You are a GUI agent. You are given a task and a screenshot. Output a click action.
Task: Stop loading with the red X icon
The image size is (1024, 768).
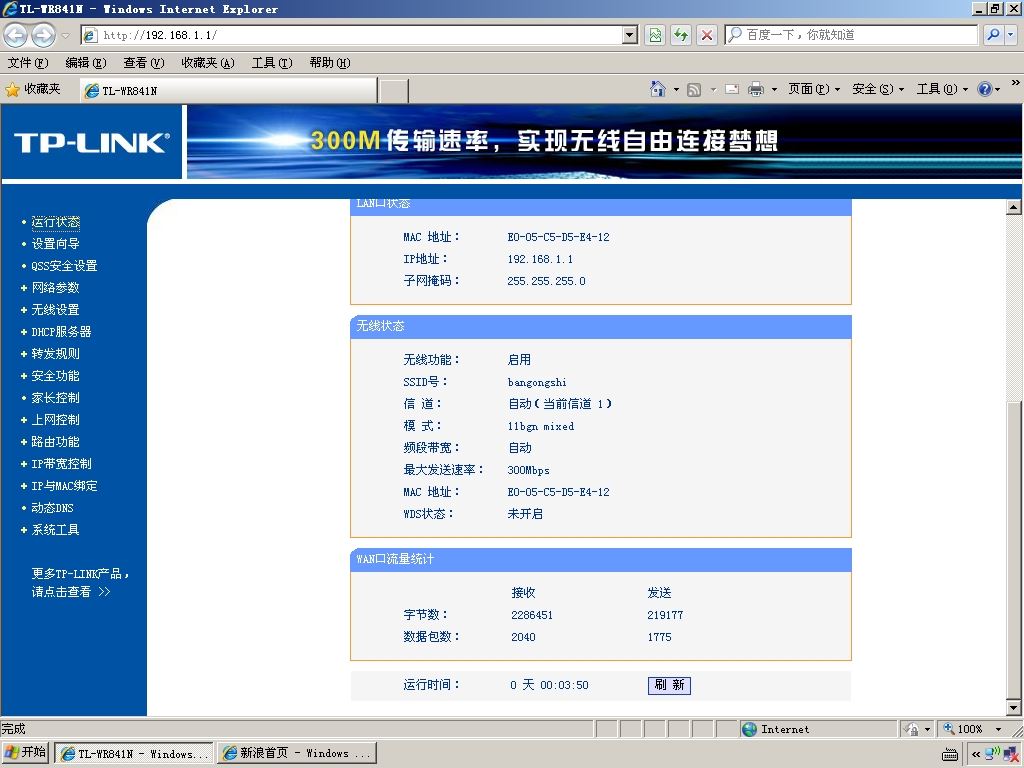707,35
